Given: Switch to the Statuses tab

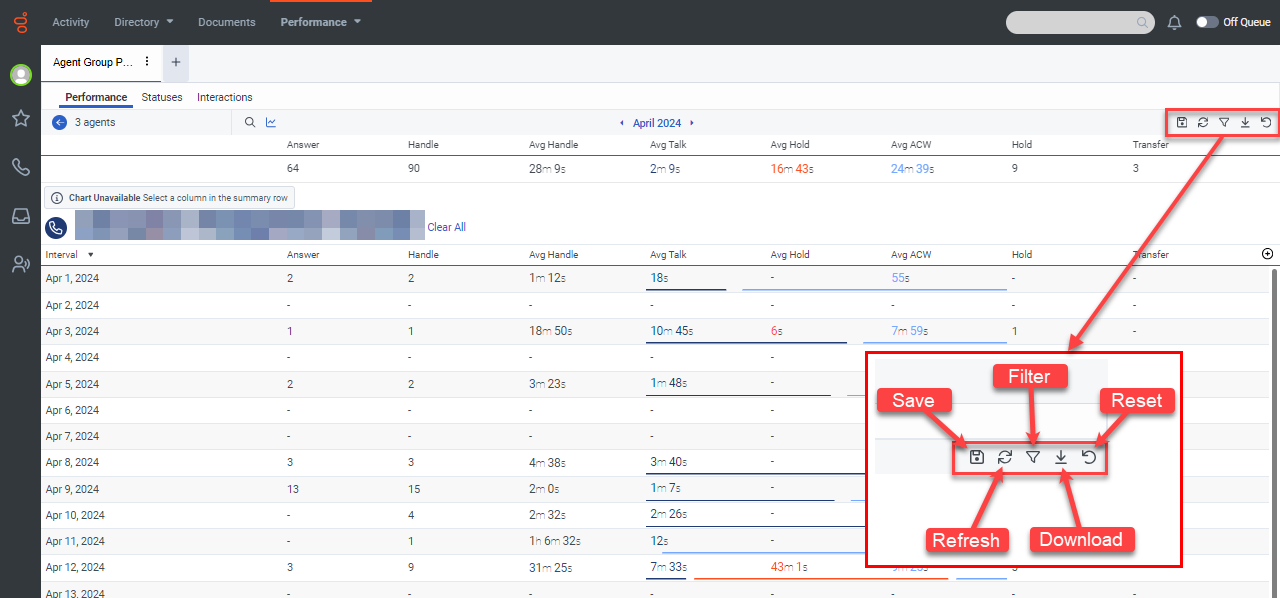Looking at the screenshot, I should [x=162, y=97].
